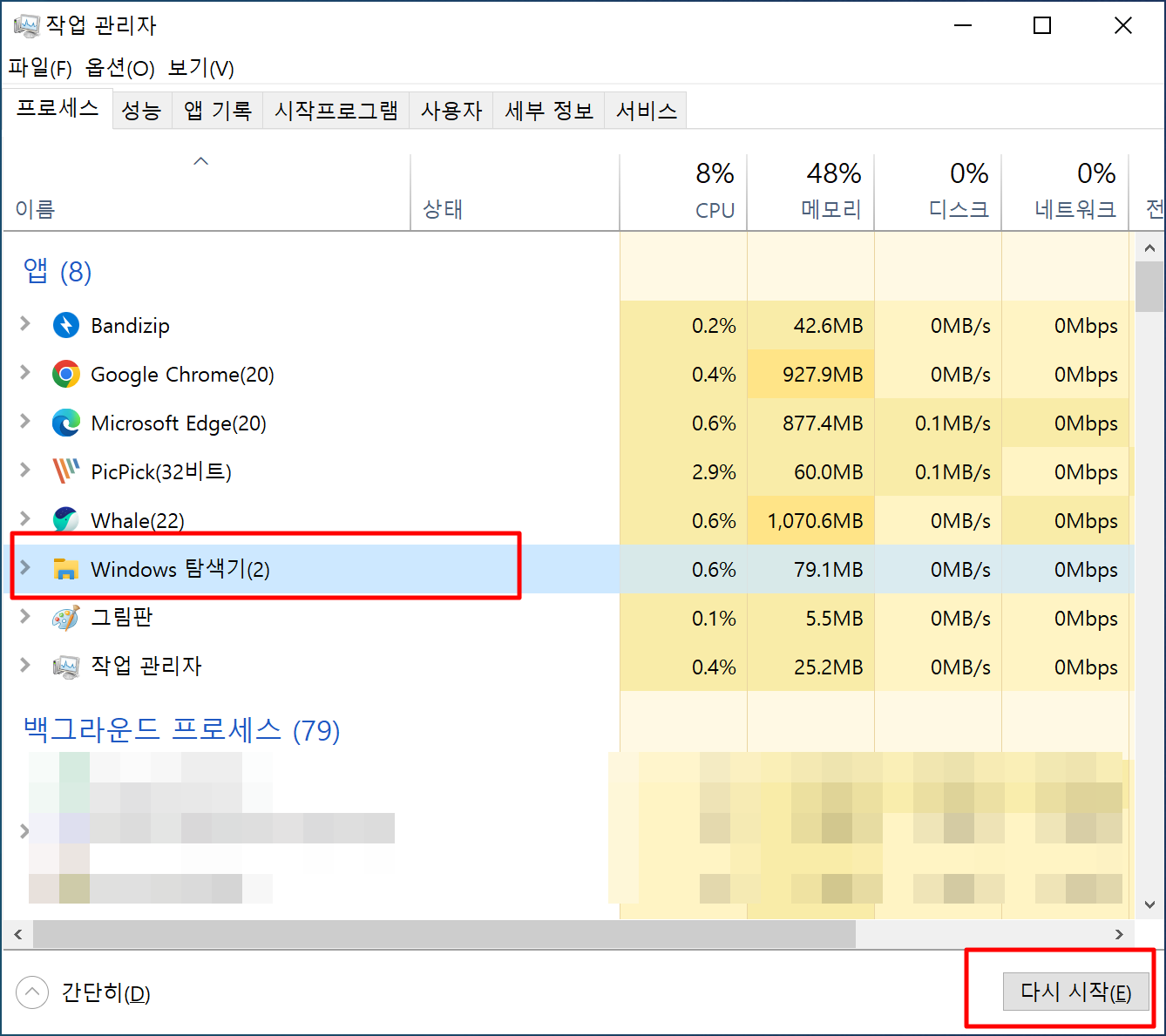Click the PicPick app icon
This screenshot has width=1166, height=1036.
tap(66, 471)
